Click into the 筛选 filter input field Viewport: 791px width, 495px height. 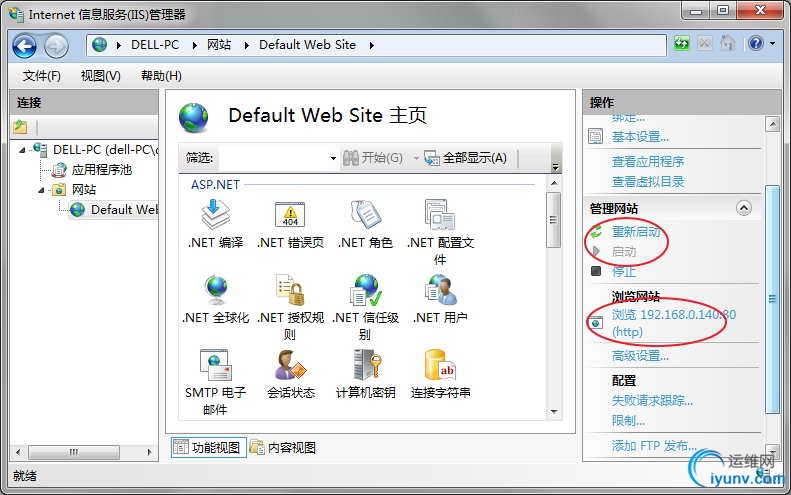(x=272, y=158)
